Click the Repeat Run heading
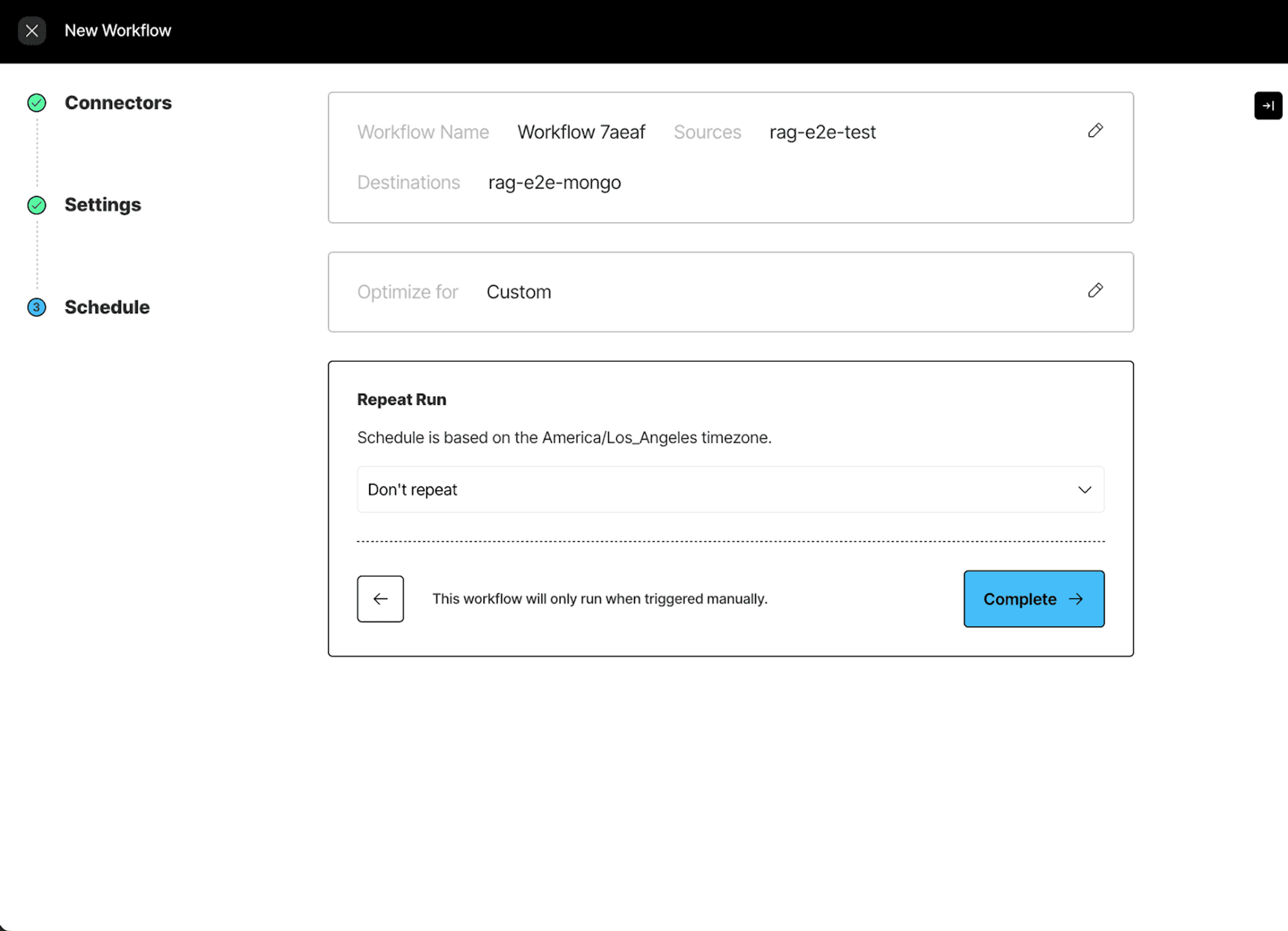 pyautogui.click(x=401, y=400)
